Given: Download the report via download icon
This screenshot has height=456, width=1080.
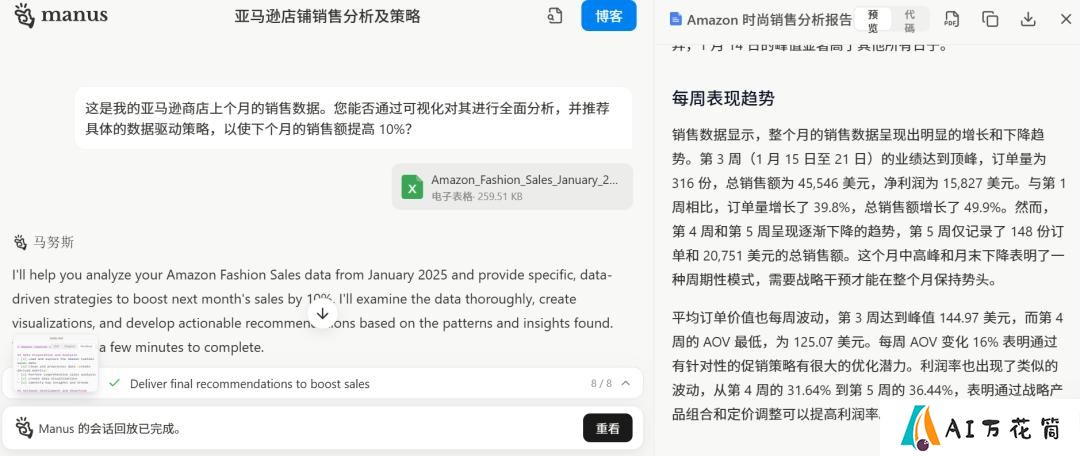Looking at the screenshot, I should point(1028,19).
